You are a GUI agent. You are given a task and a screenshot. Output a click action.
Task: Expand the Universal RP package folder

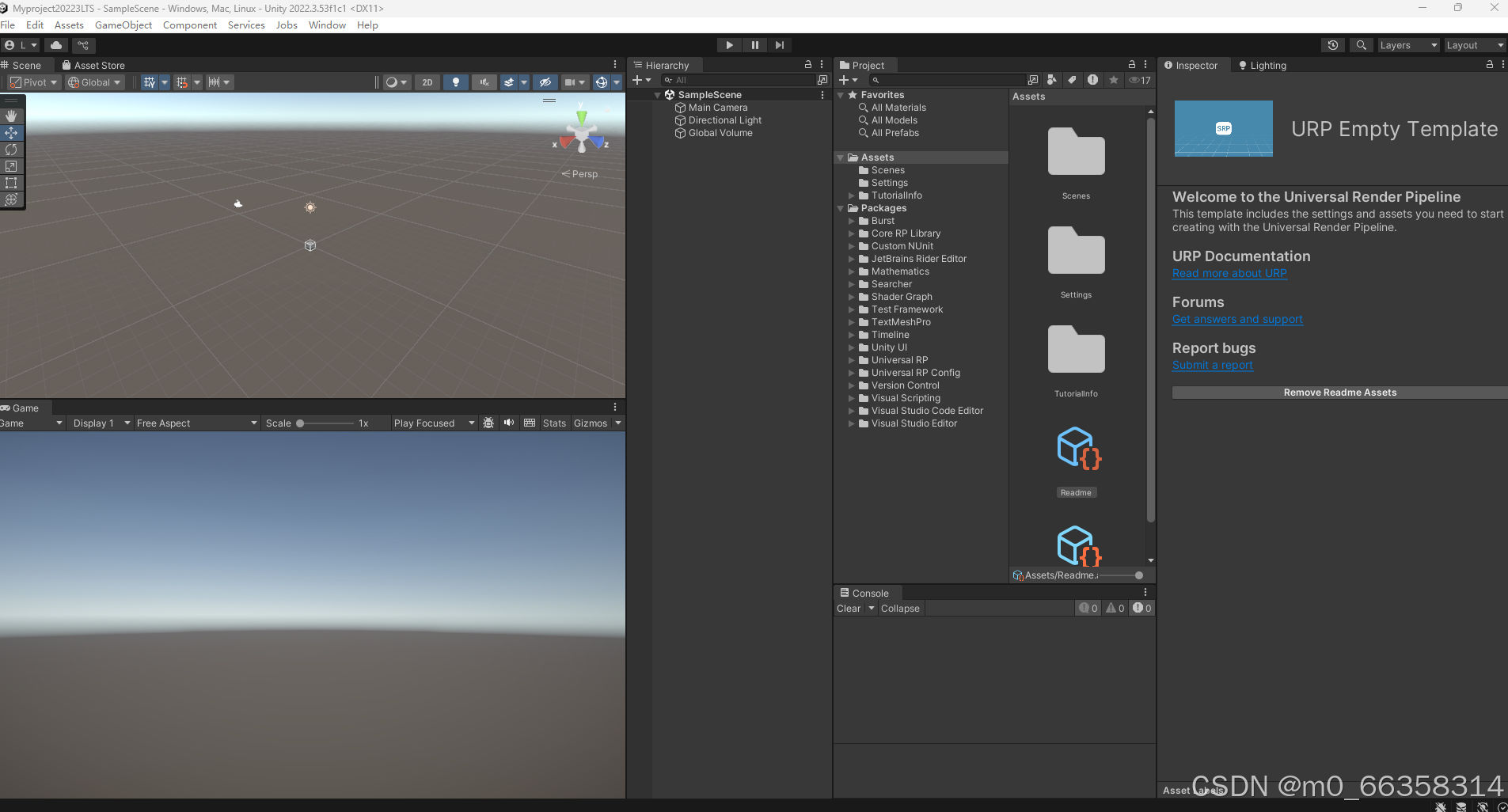(x=852, y=360)
